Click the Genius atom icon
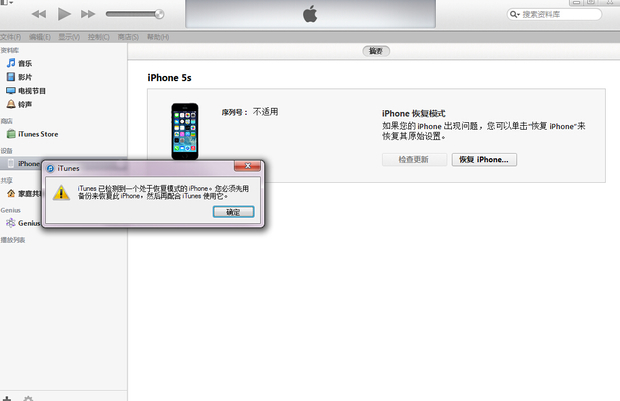Image resolution: width=620 pixels, height=401 pixels. pos(11,223)
